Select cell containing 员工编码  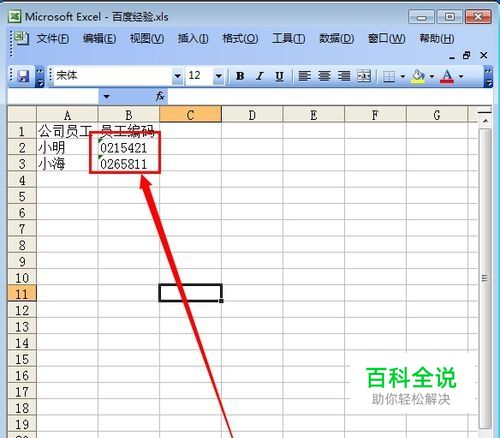coord(129,131)
